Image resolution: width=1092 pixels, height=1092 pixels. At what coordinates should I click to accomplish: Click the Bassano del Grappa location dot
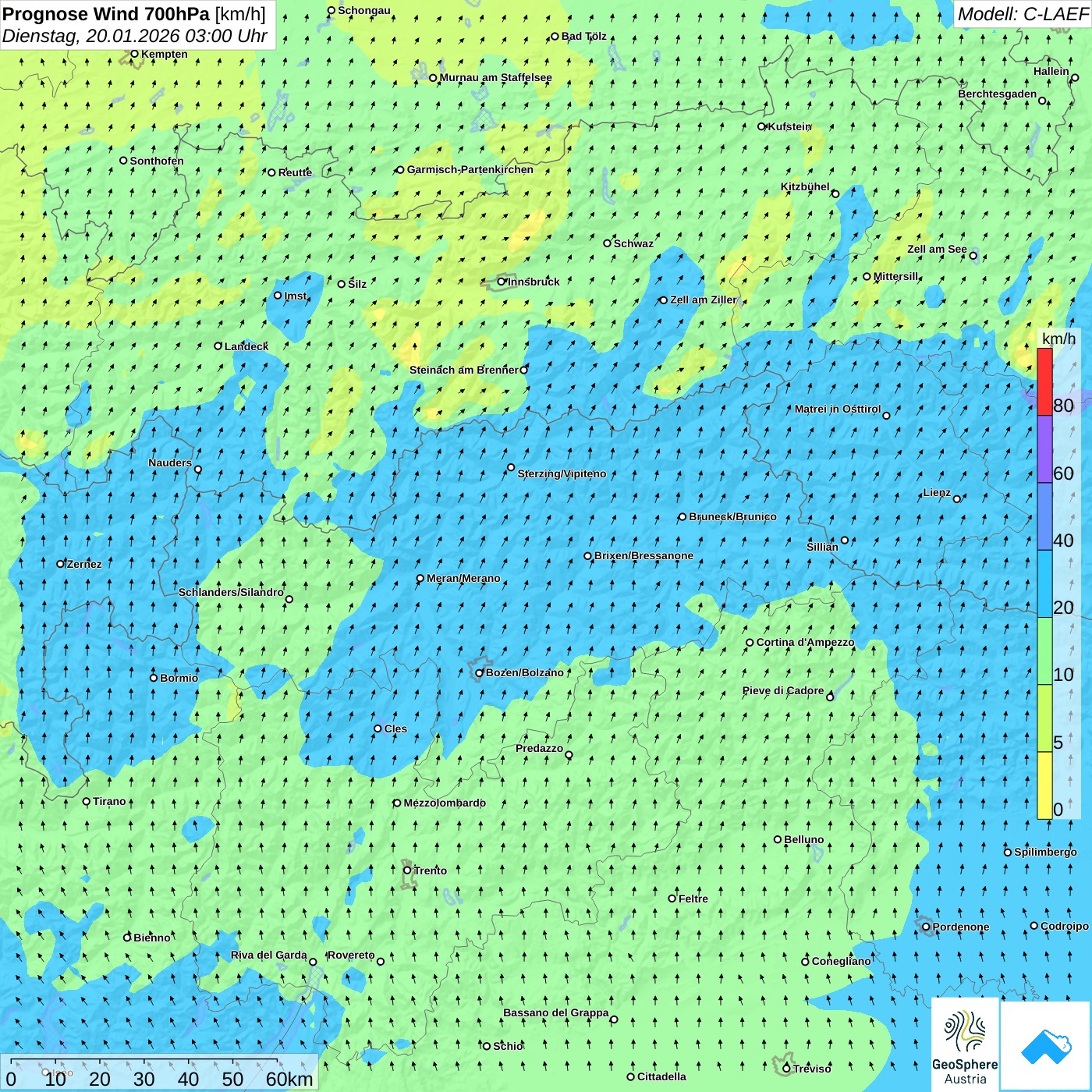614,1019
